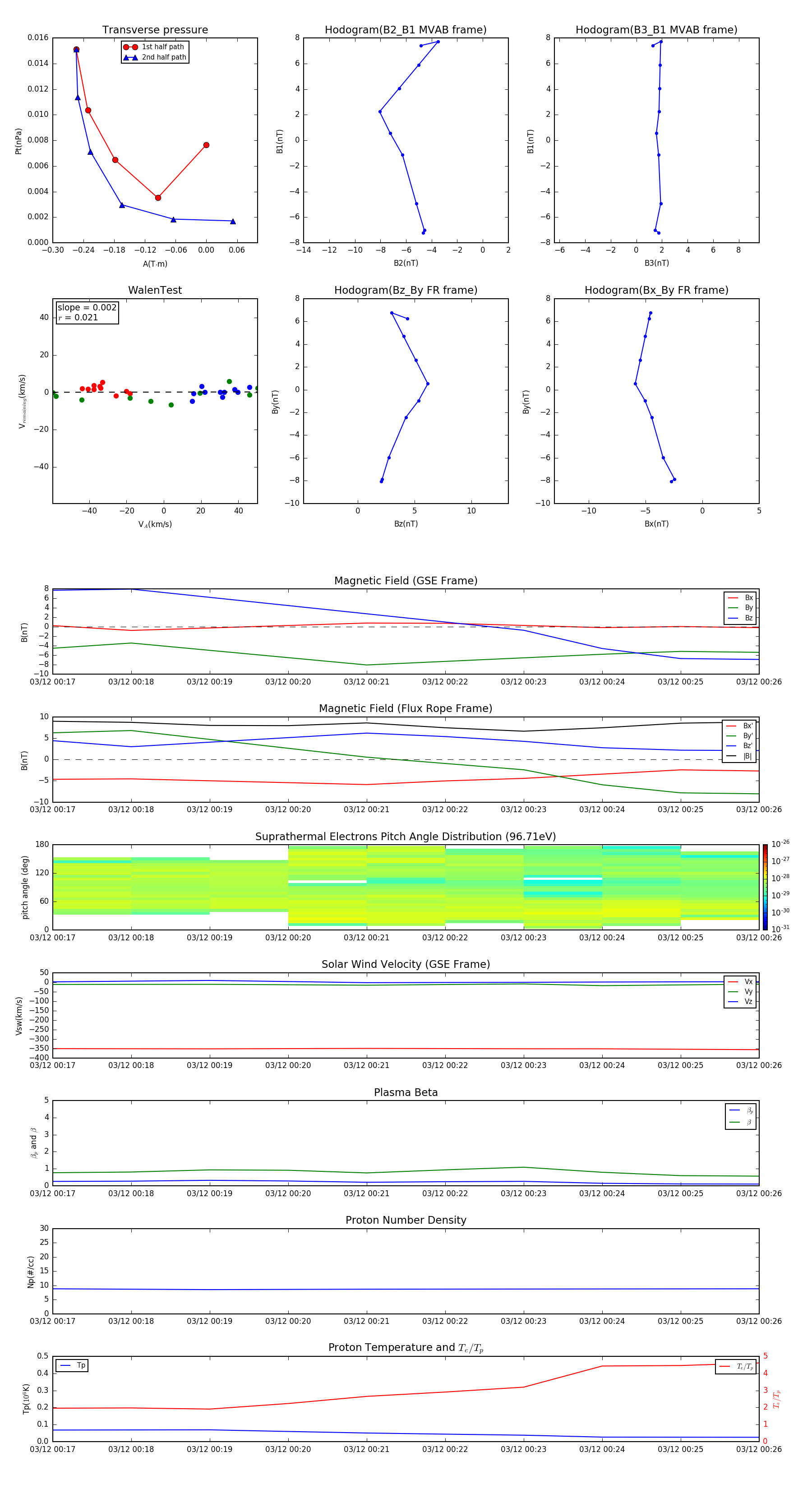
Task: Click the 'V_A(km/s)' x-axis label of WalenTest
Action: (x=155, y=524)
